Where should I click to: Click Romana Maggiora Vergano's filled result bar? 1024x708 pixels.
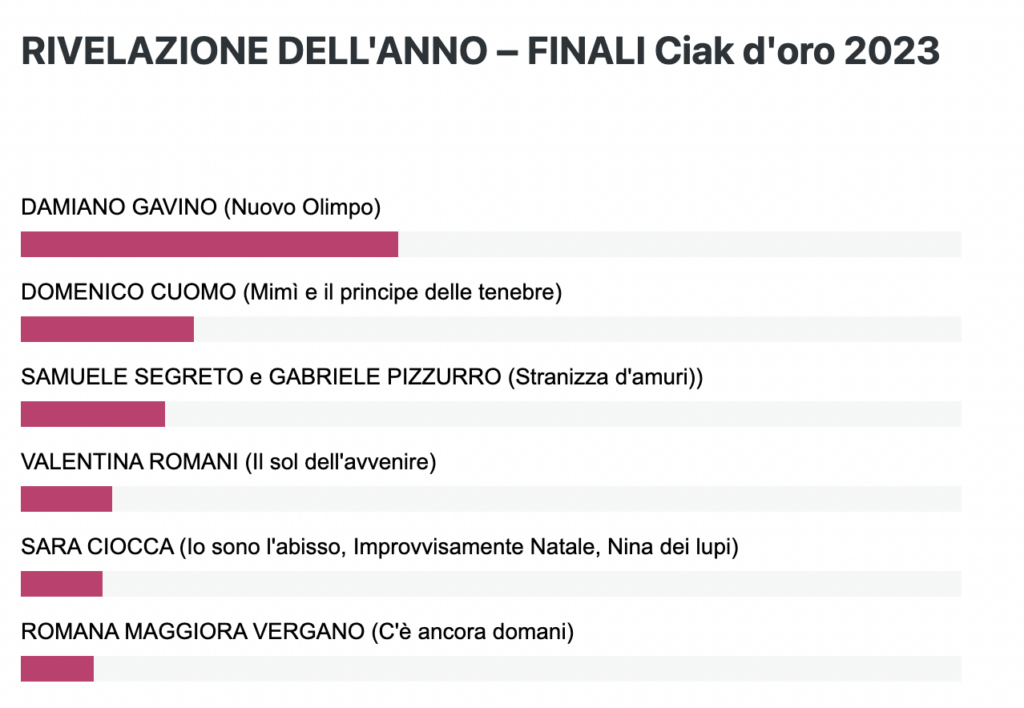[x=57, y=669]
